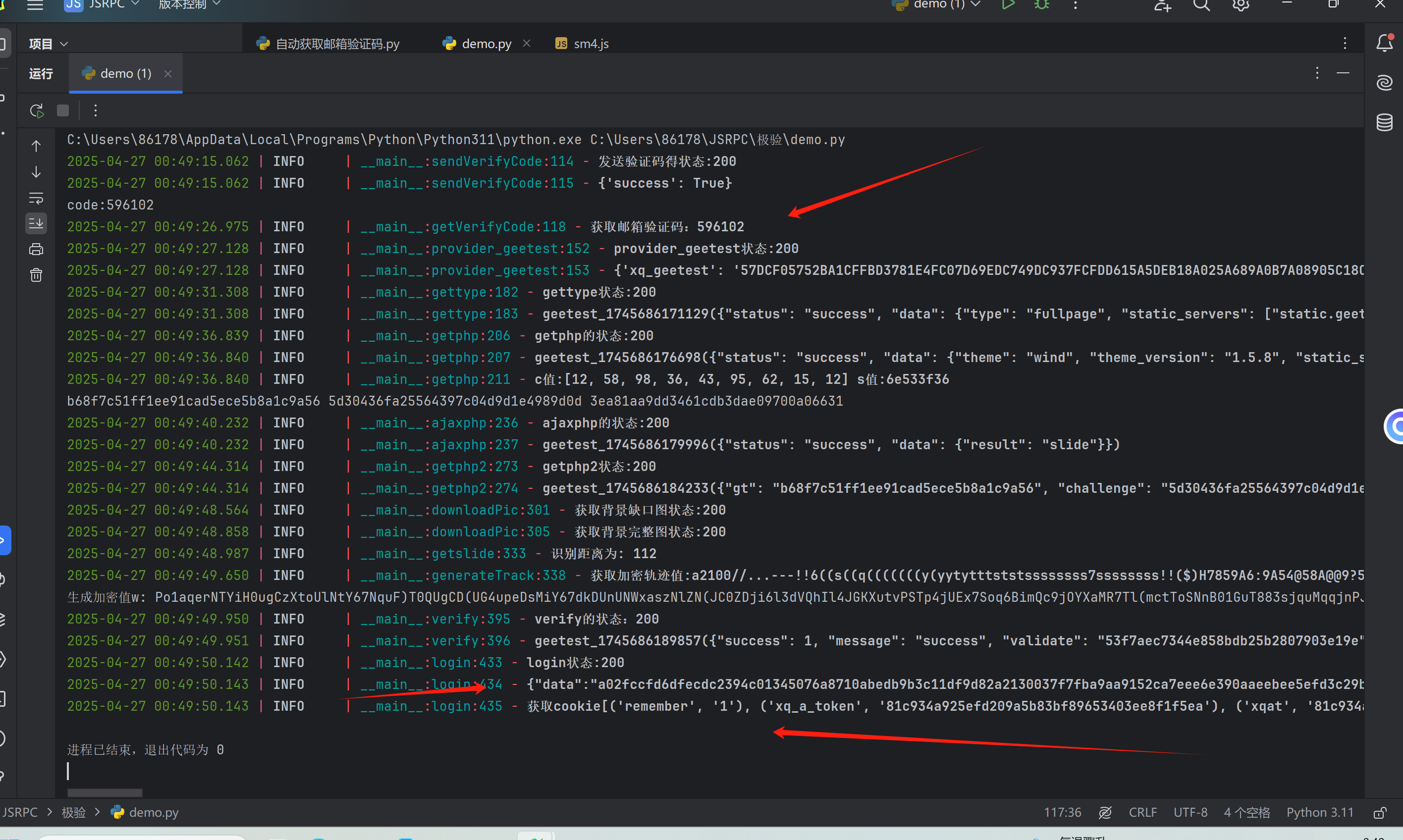Click the Python 3.11 interpreter selector
Viewport: 1403px width, 840px height.
tap(1319, 812)
